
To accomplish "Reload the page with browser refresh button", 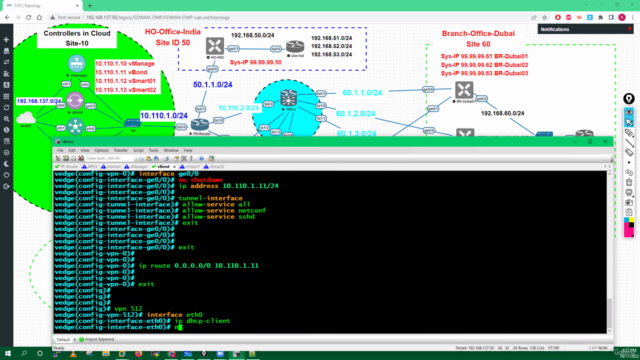I will pyautogui.click(x=28, y=18).
